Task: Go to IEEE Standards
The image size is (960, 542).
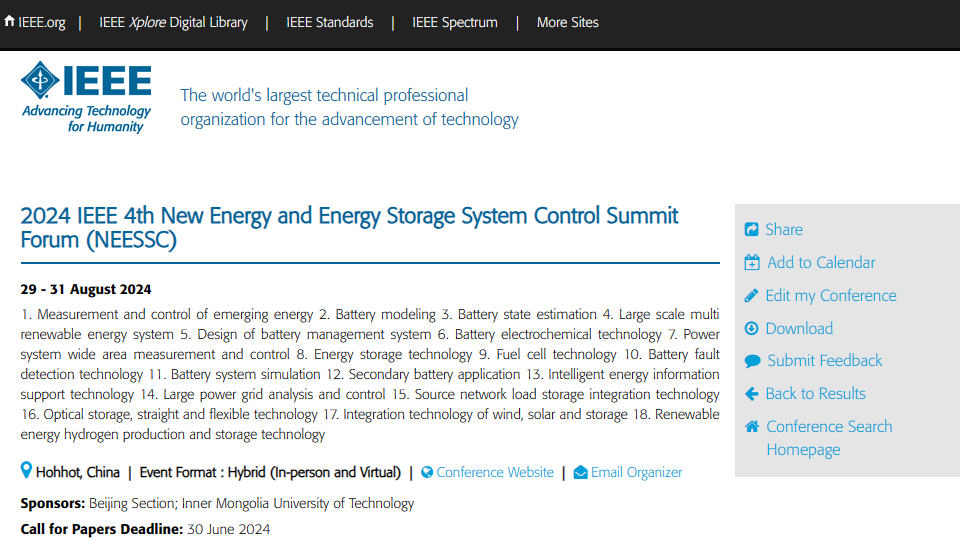Action: [x=329, y=22]
